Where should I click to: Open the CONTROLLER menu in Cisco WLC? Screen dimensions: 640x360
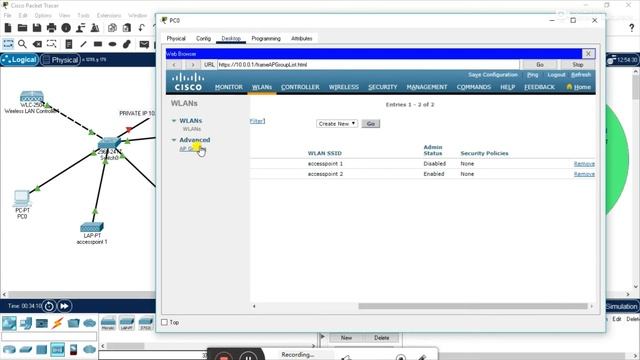point(300,87)
